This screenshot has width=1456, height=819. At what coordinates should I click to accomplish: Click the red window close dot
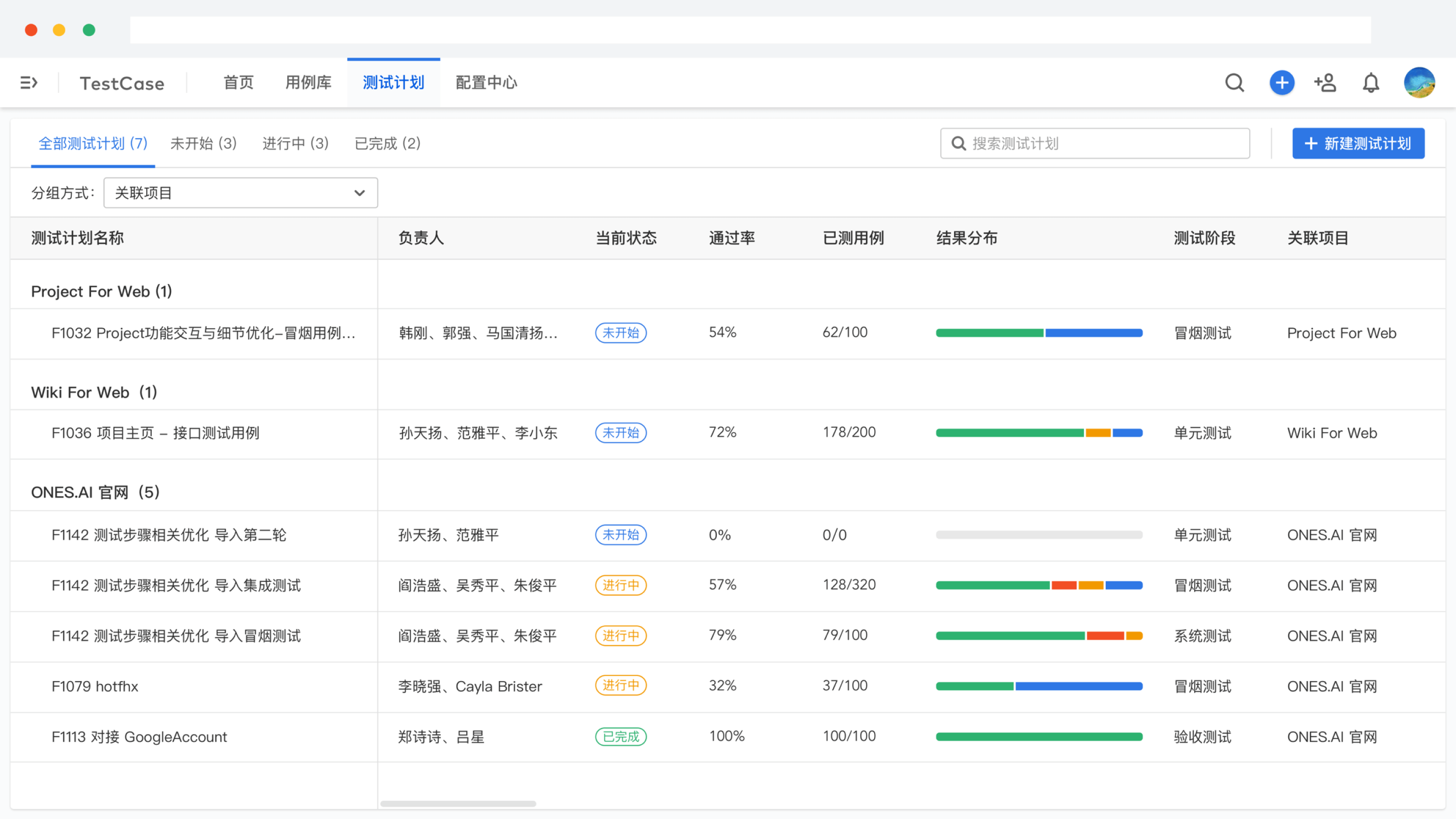[31, 30]
